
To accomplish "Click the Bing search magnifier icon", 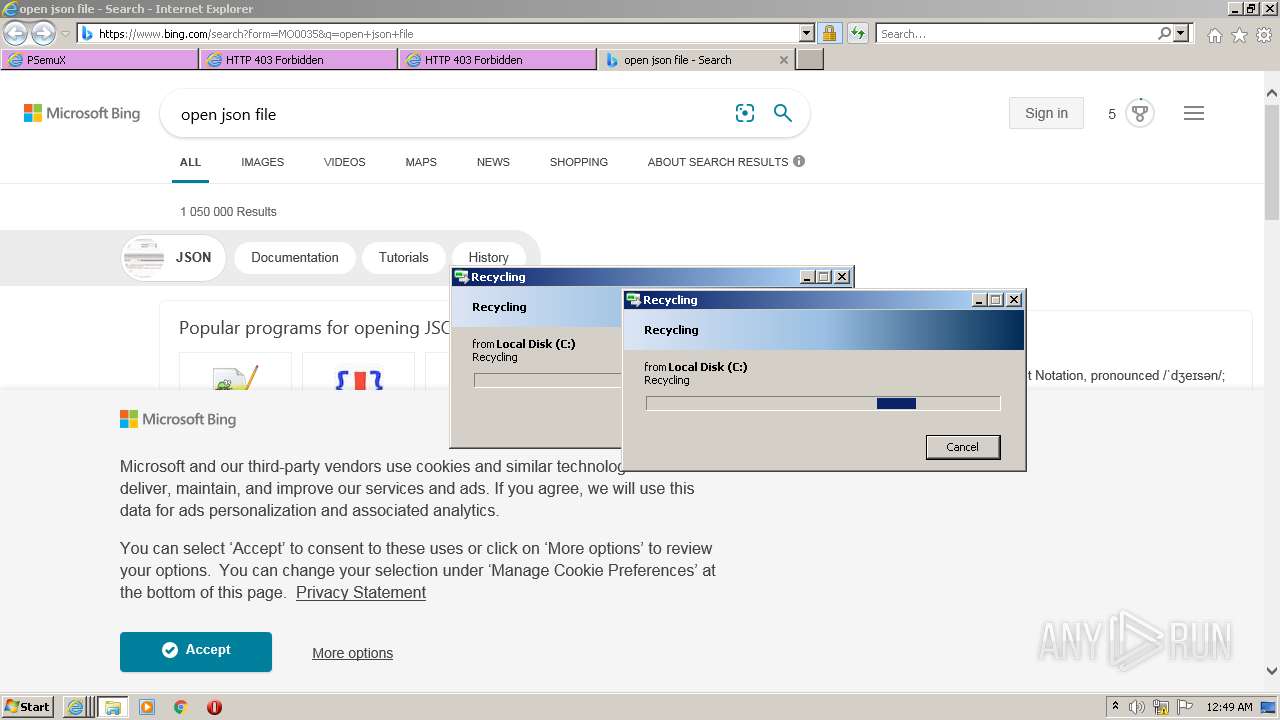I will tap(783, 113).
